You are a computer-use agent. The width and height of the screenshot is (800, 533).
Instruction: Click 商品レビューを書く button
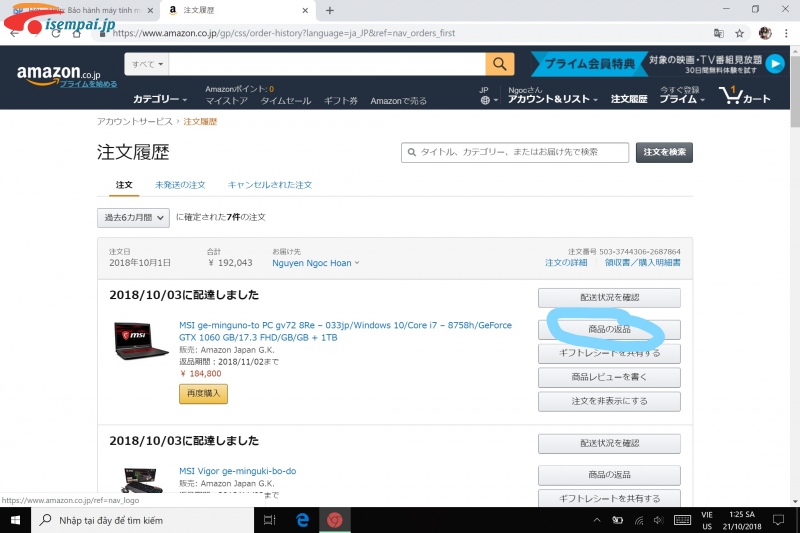[x=609, y=377]
